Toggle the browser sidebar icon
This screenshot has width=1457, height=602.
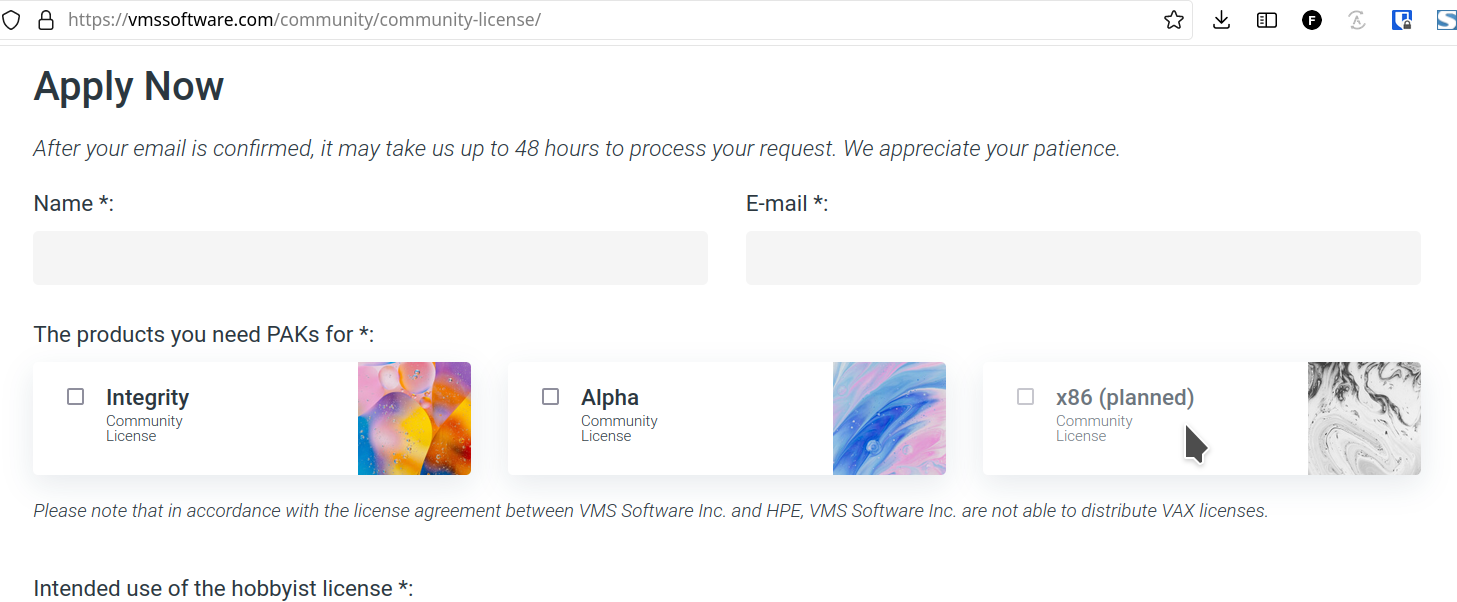click(1267, 20)
